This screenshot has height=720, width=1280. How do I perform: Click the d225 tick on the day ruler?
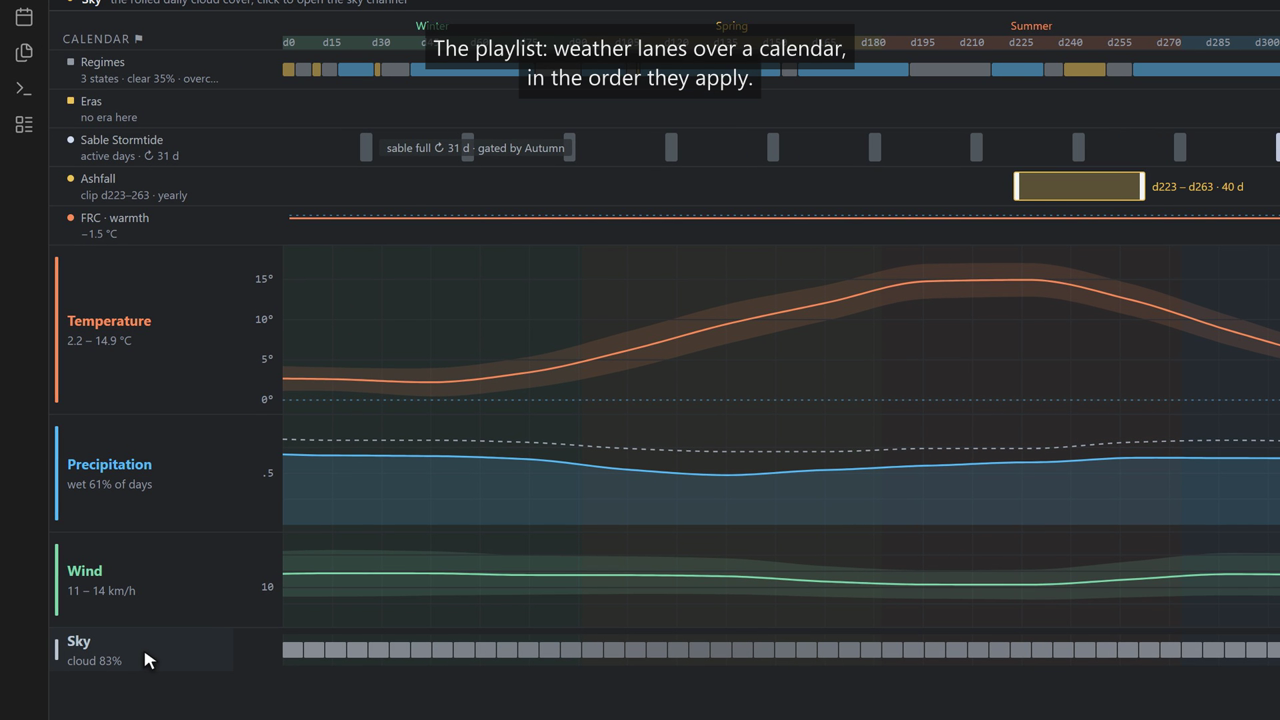(1021, 43)
